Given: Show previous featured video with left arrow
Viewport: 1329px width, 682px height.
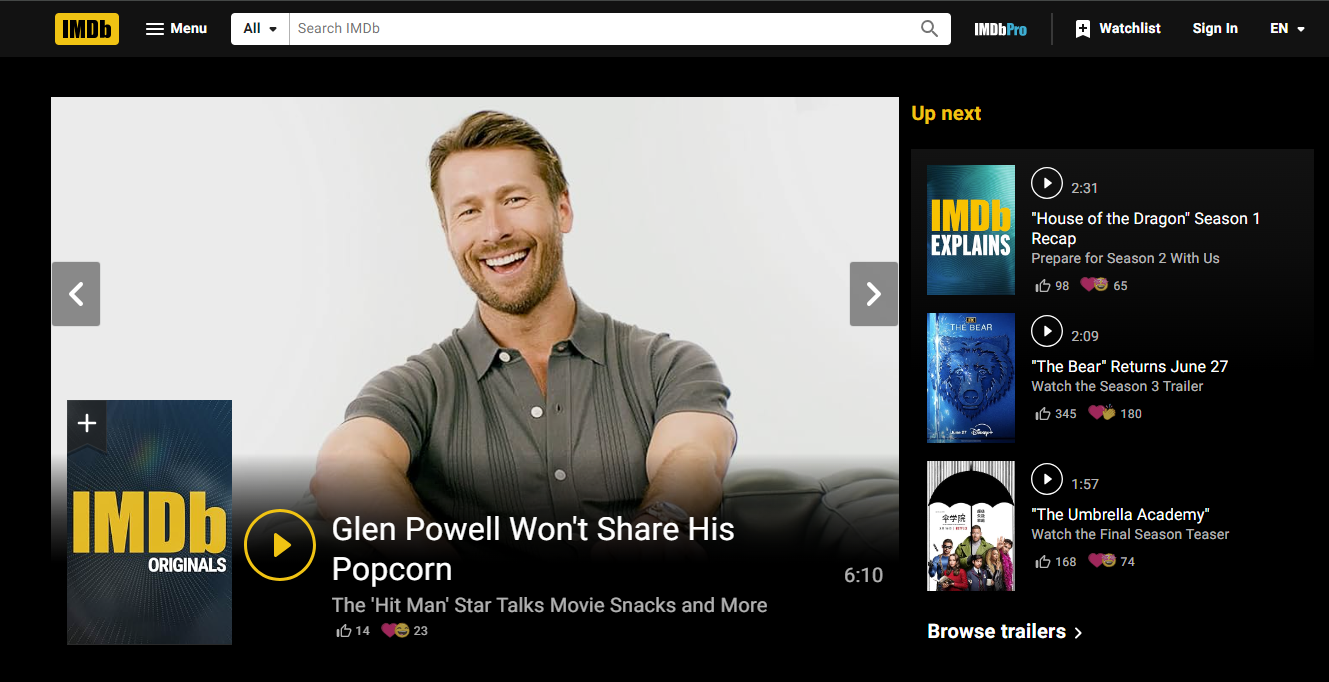Looking at the screenshot, I should coord(76,294).
